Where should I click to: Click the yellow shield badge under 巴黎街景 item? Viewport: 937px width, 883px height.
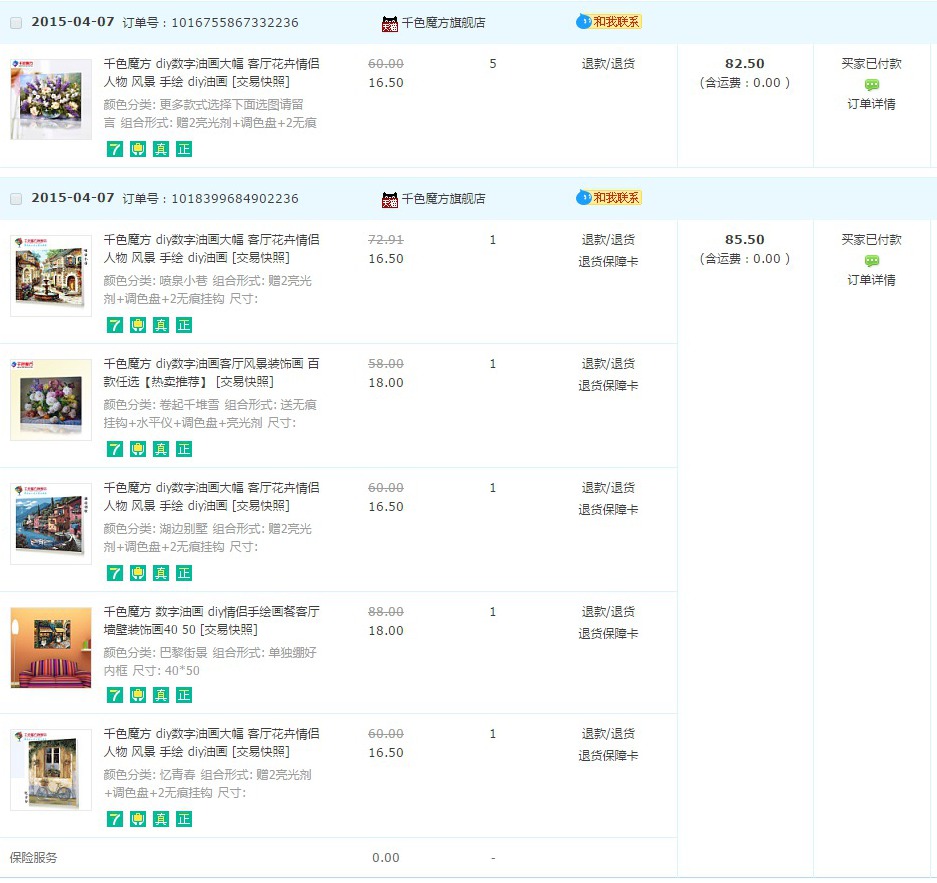click(x=138, y=695)
